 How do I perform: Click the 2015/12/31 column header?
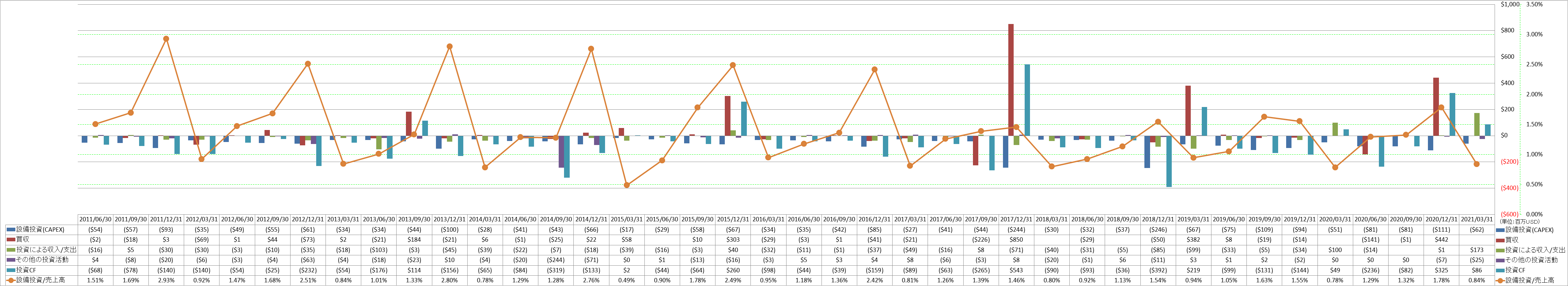pos(733,220)
